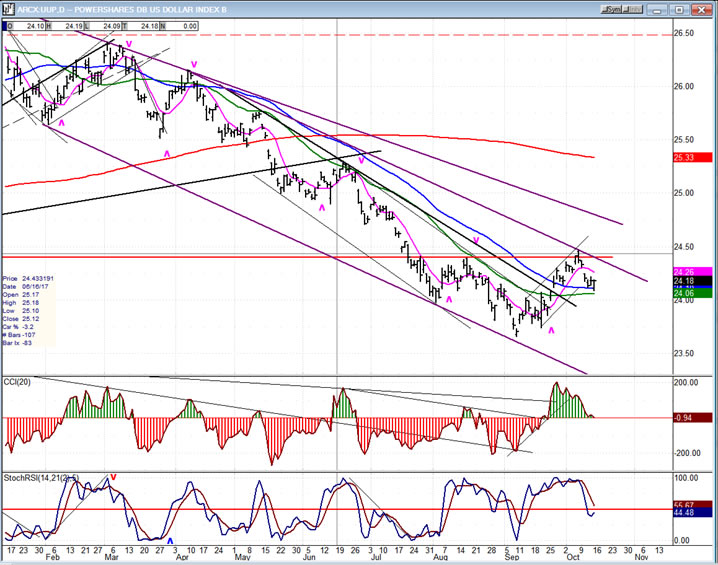Close the UUP chart window
This screenshot has height=565, width=718.
point(701,10)
